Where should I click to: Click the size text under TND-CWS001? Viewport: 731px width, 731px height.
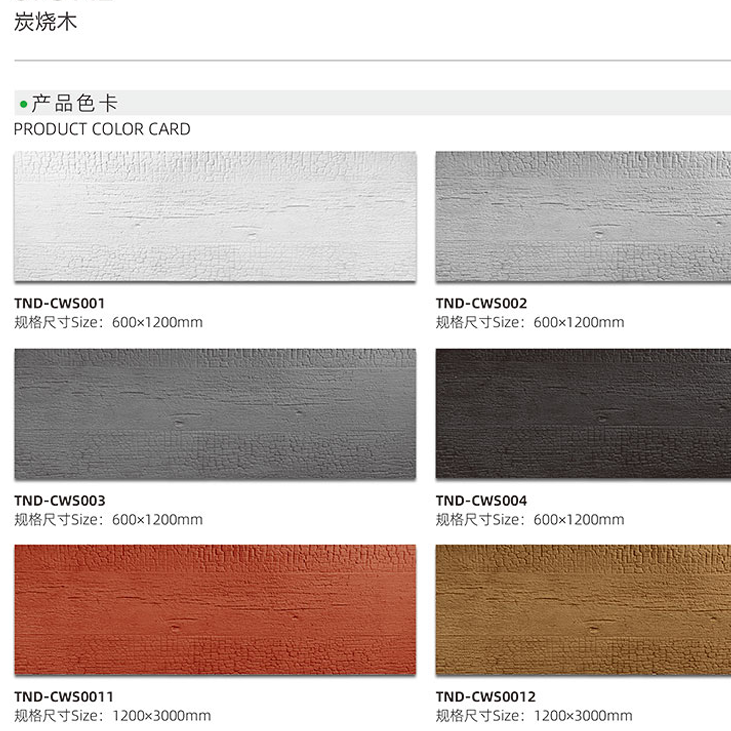coord(108,322)
